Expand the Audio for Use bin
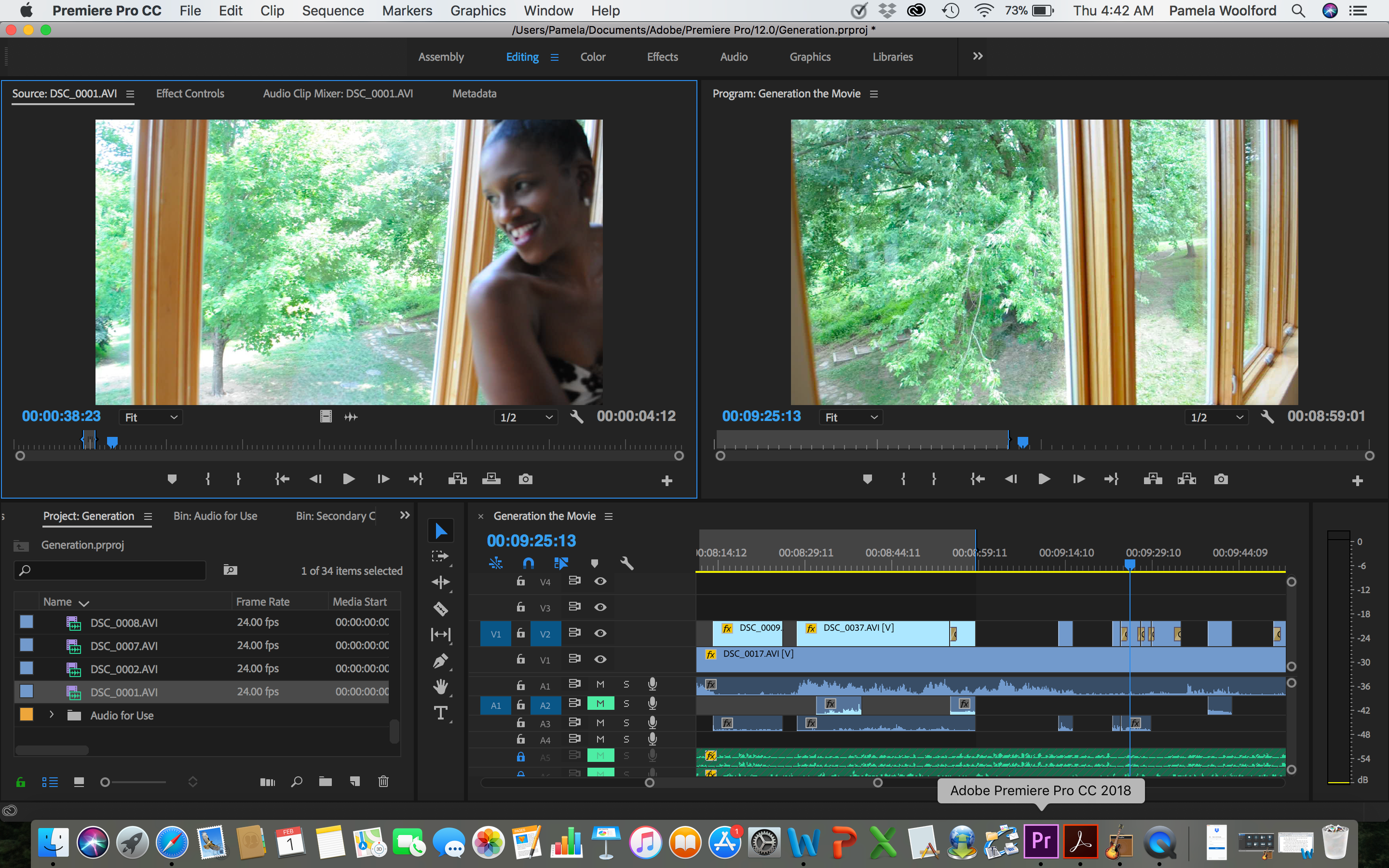Viewport: 1389px width, 868px height. [x=52, y=715]
